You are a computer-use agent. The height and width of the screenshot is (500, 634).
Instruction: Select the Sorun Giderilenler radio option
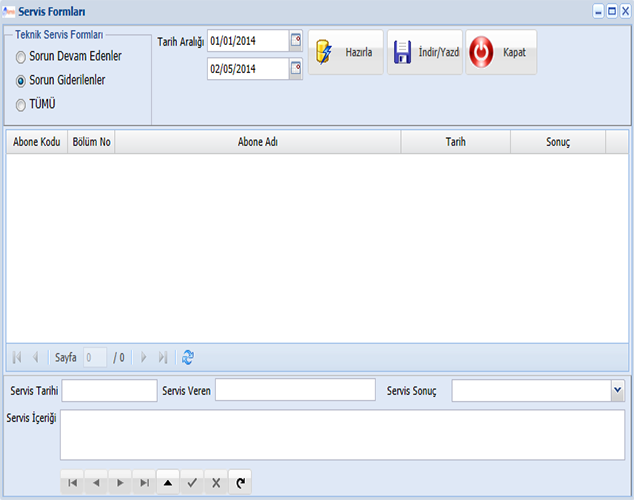pos(21,81)
